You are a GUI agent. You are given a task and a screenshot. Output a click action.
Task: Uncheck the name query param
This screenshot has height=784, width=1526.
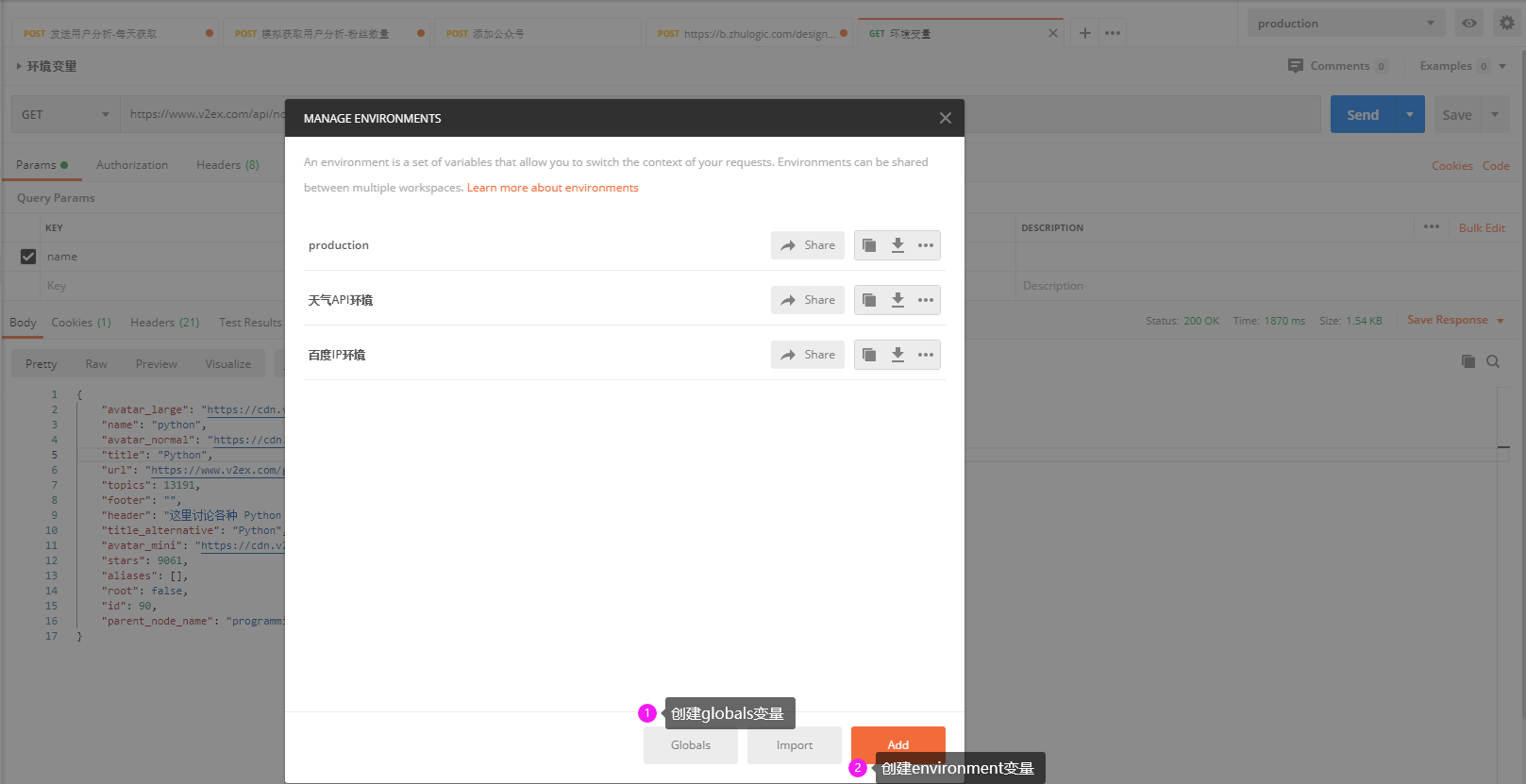pos(28,257)
